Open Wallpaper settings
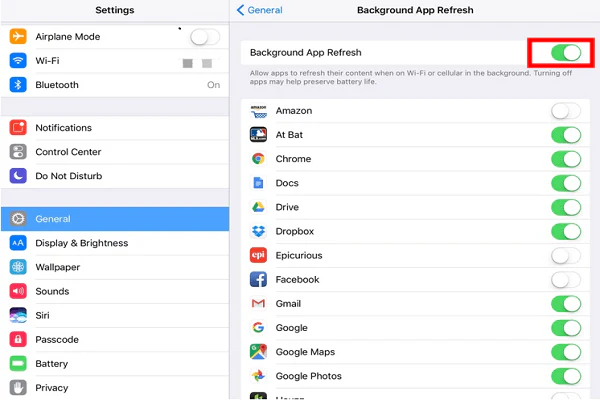The height and width of the screenshot is (400, 600). pos(115,267)
